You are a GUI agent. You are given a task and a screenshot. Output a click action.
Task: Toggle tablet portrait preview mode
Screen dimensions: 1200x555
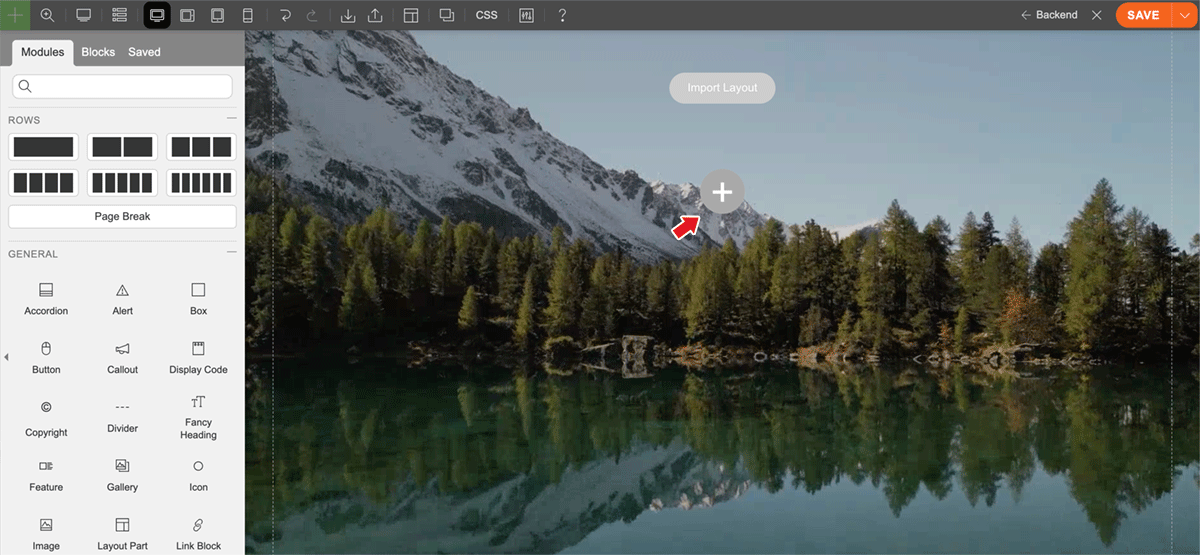coord(217,15)
